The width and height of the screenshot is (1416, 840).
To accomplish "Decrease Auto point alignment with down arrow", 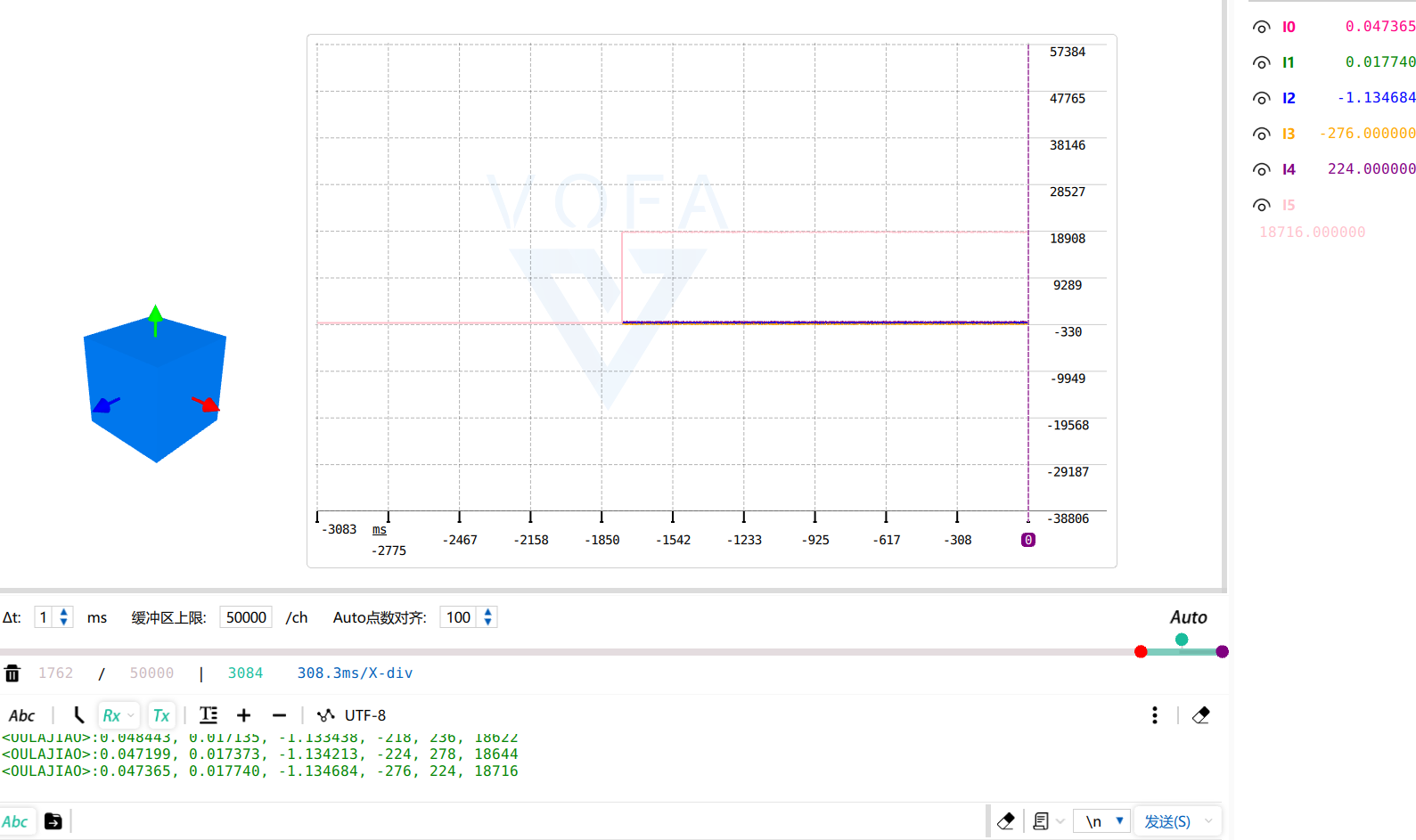I will pyautogui.click(x=487, y=622).
